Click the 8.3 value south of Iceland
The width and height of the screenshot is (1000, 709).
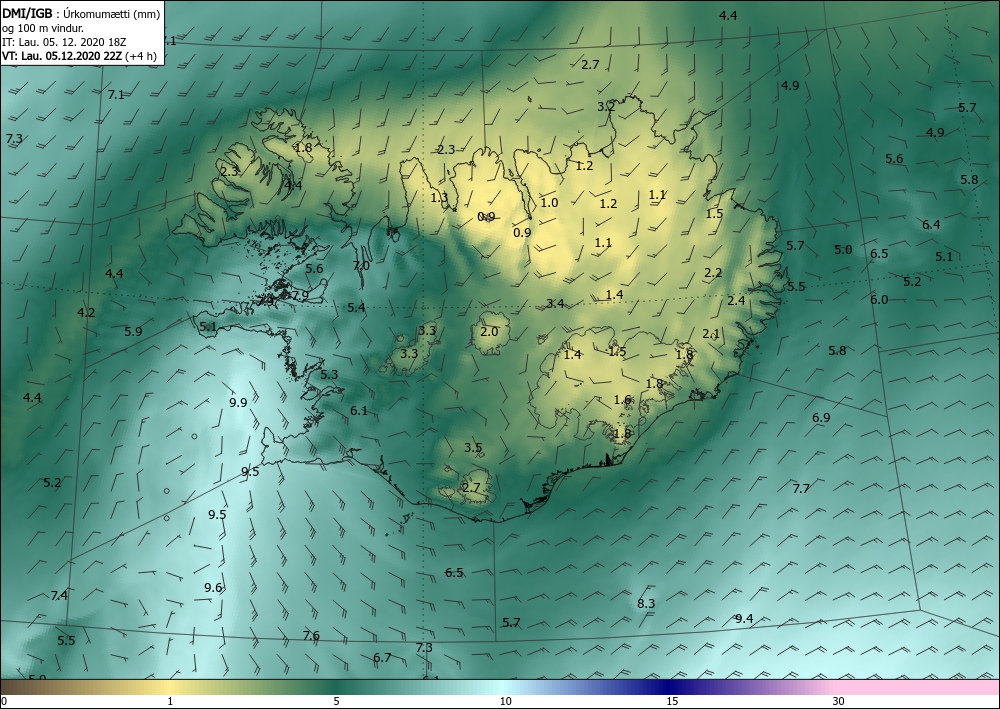[x=646, y=603]
